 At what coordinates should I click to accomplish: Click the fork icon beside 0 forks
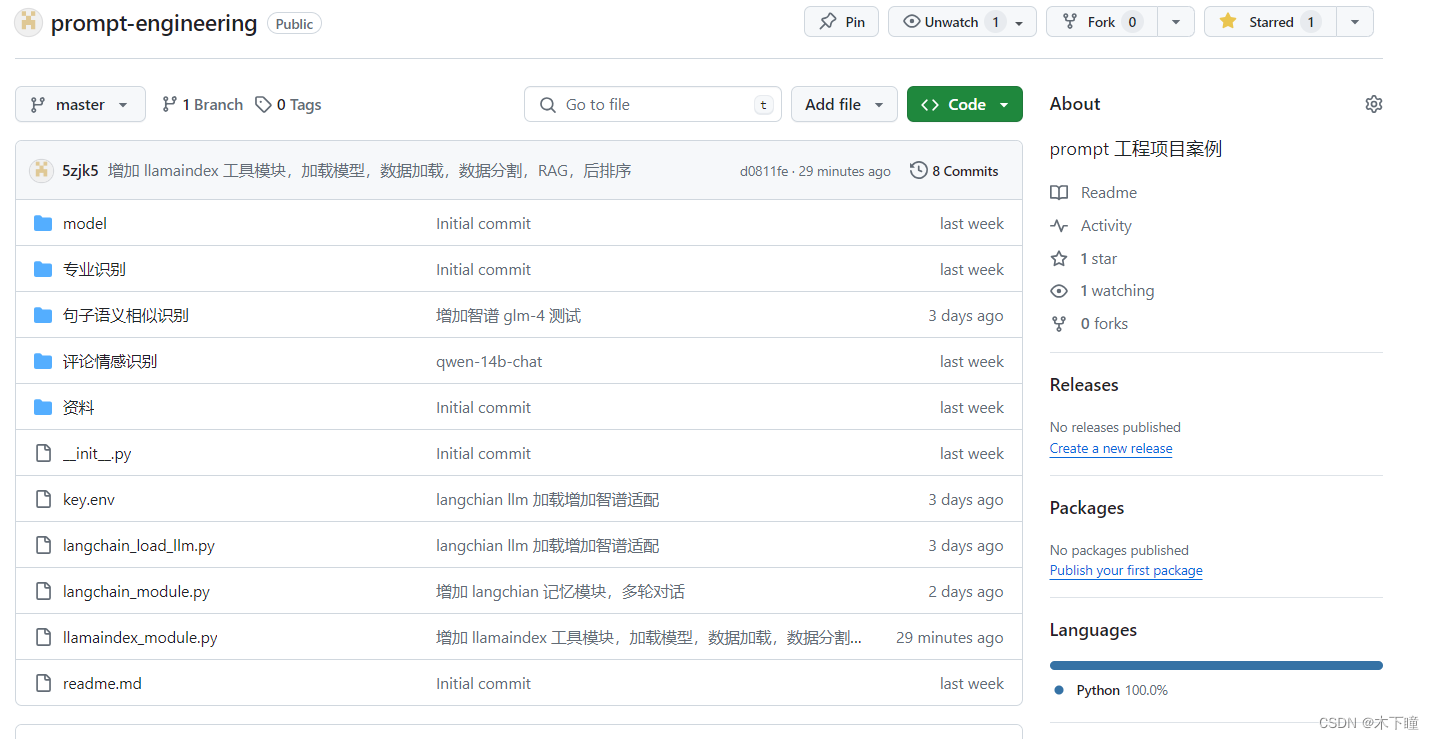coord(1059,324)
